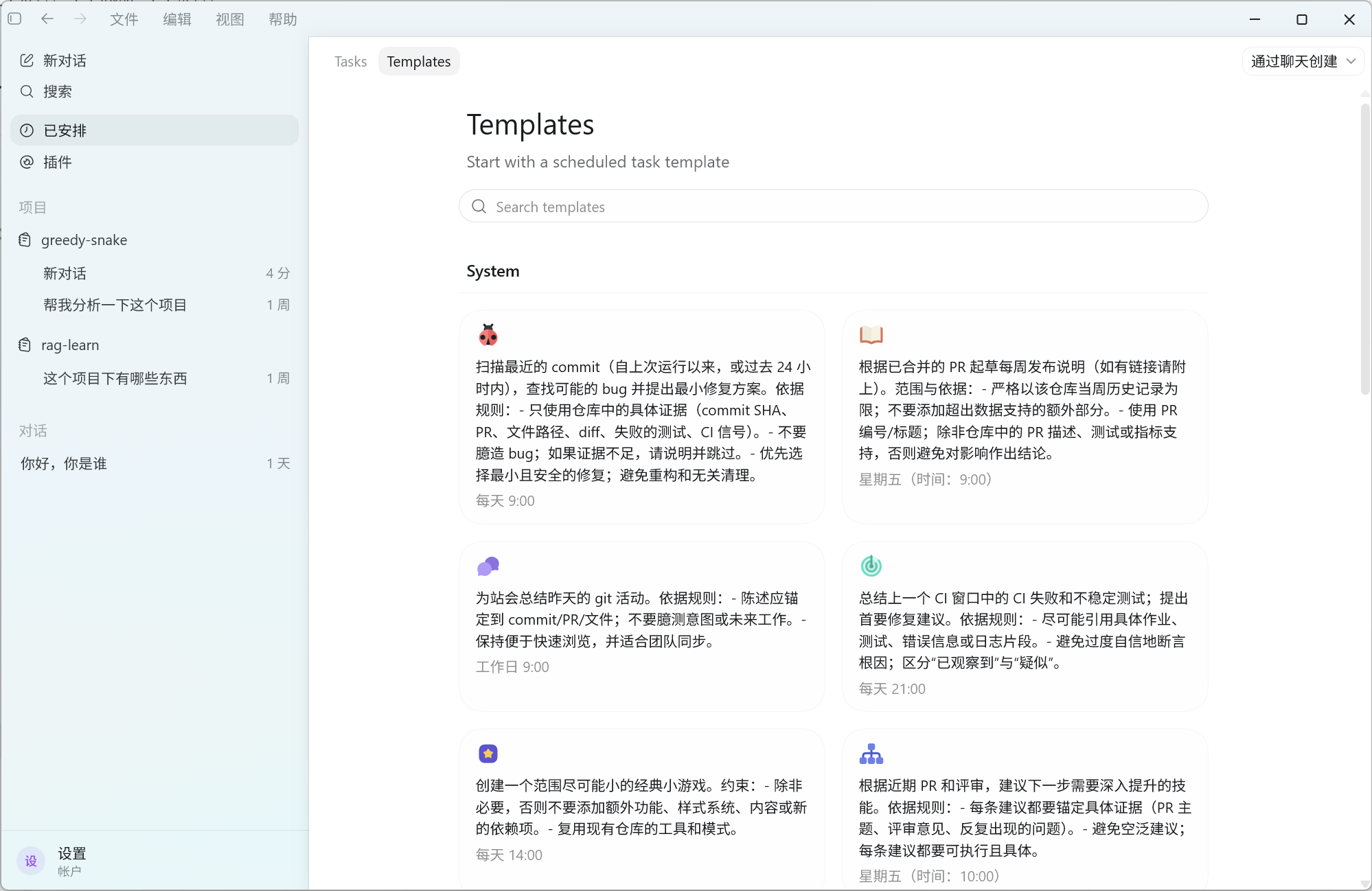Click the vertical scrollbar of the templates list
1372x891 pixels.
tap(1365, 248)
